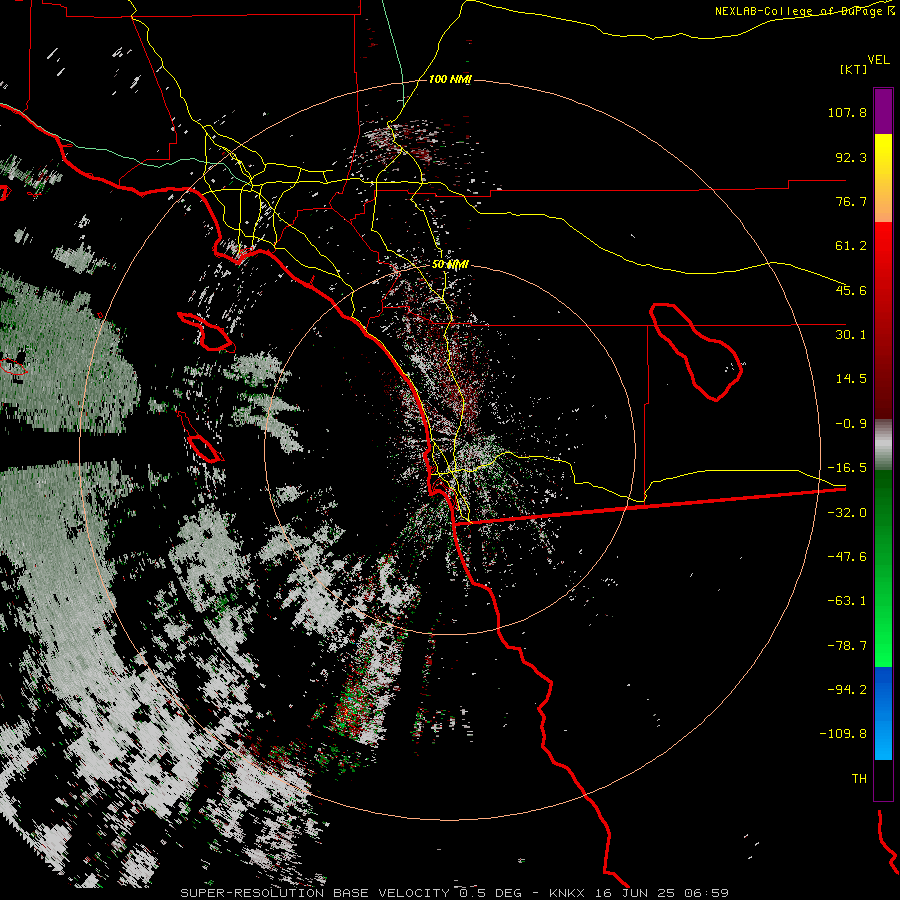Click the Salton Sea outline on the map

pos(696,352)
